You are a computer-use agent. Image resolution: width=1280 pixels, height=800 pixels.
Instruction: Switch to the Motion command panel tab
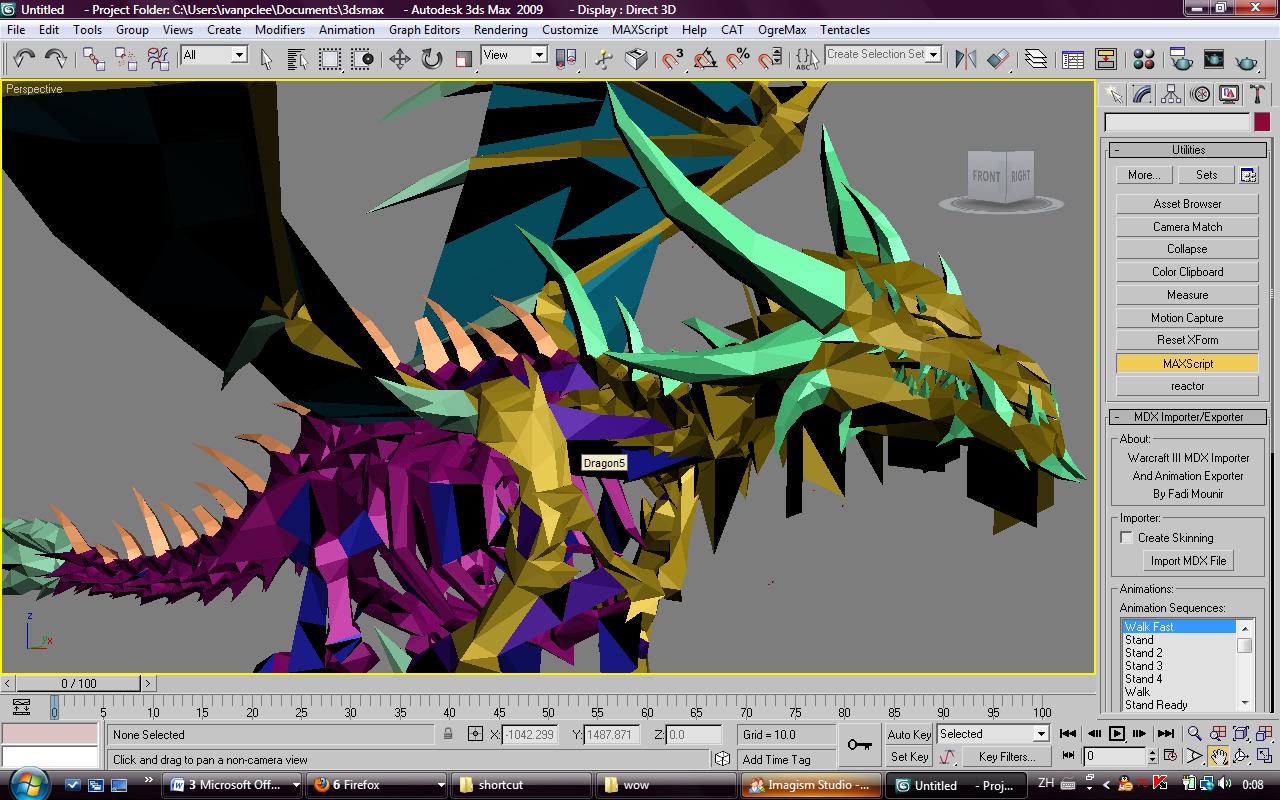tap(1200, 94)
